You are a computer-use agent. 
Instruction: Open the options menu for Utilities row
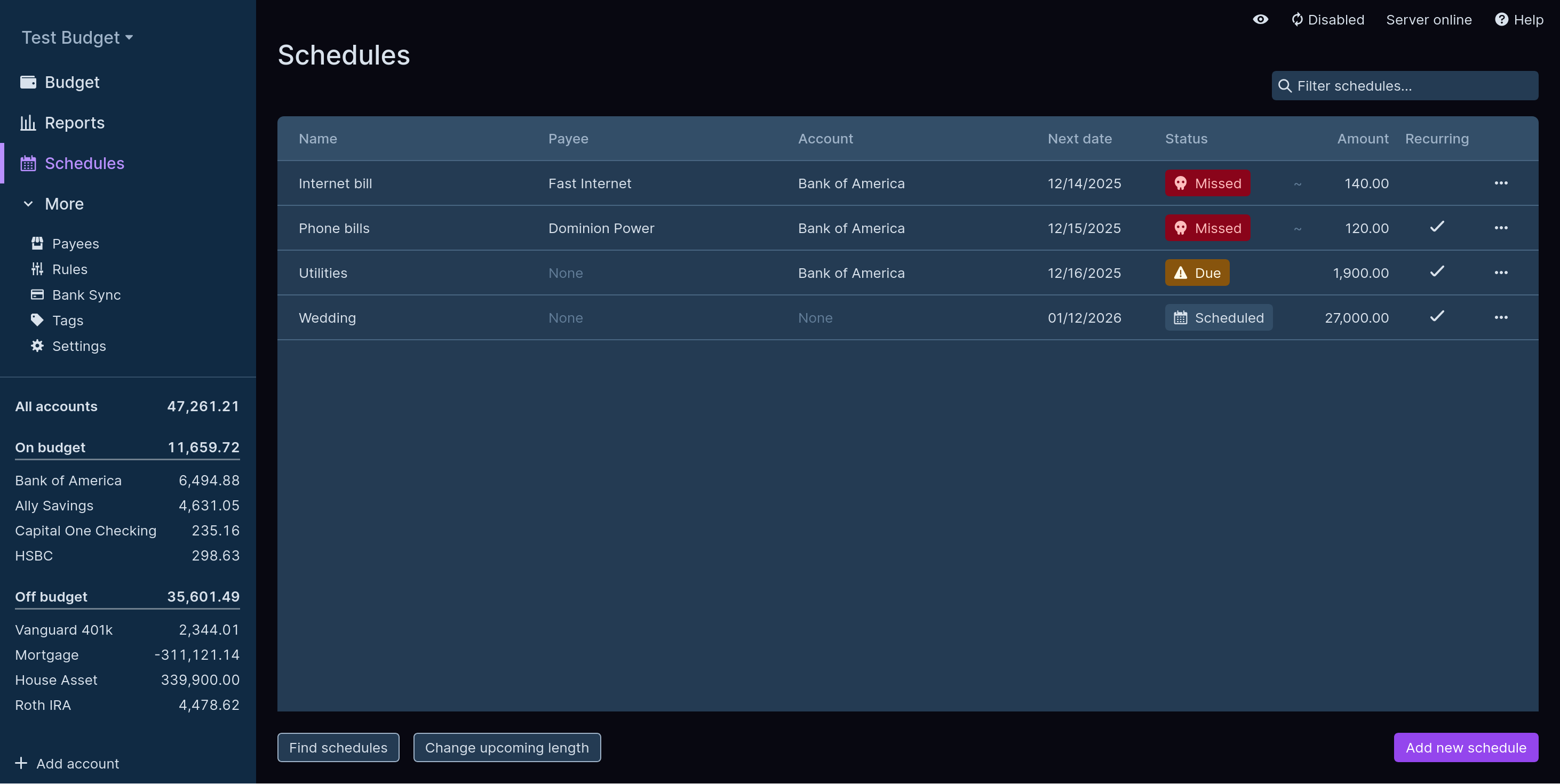tap(1502, 273)
